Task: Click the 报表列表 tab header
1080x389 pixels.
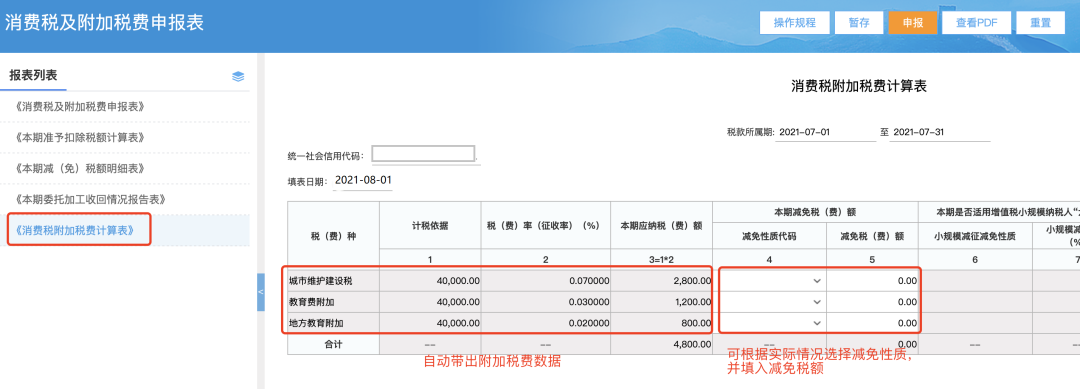Action: pos(33,76)
